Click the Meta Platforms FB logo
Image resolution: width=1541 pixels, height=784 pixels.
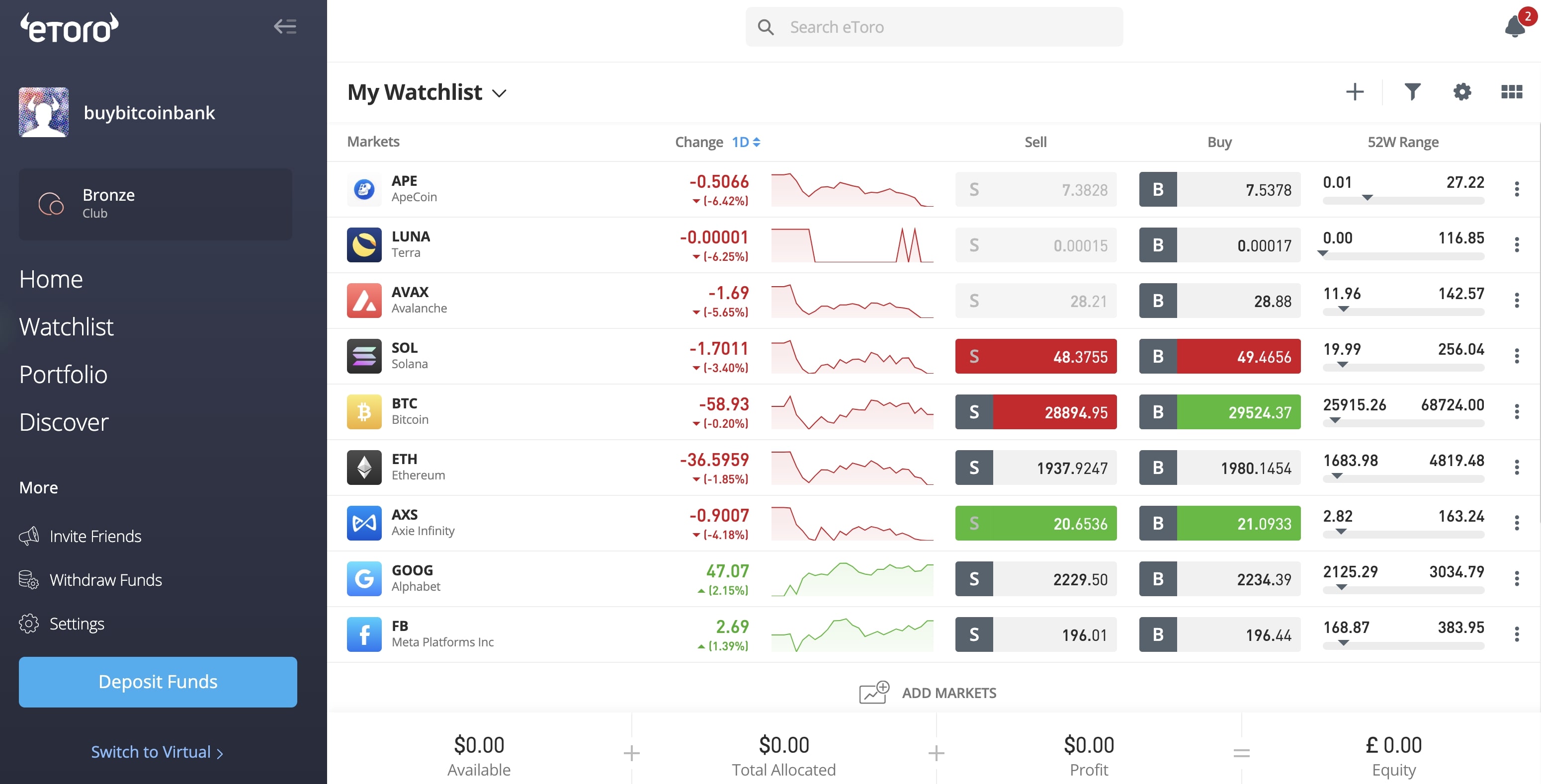tap(364, 634)
